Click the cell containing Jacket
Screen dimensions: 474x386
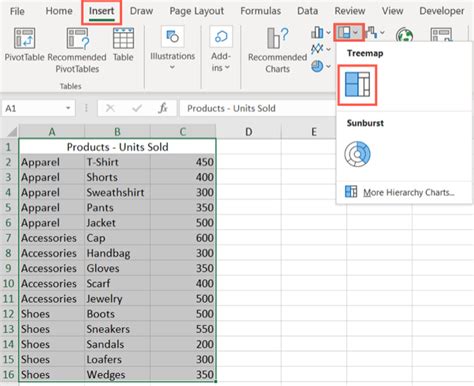click(x=117, y=223)
